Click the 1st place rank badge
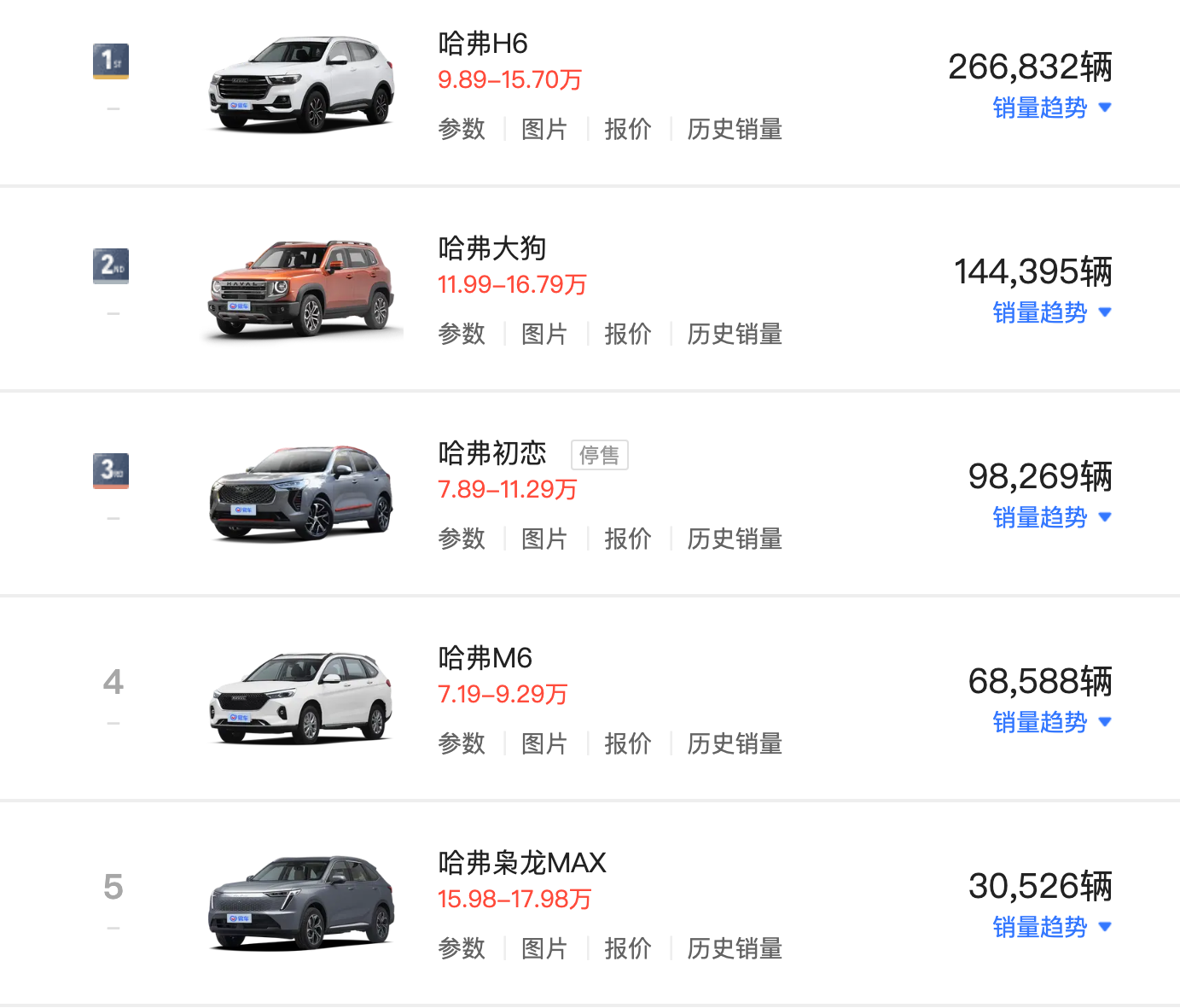The height and width of the screenshot is (1008, 1180). pos(111,61)
